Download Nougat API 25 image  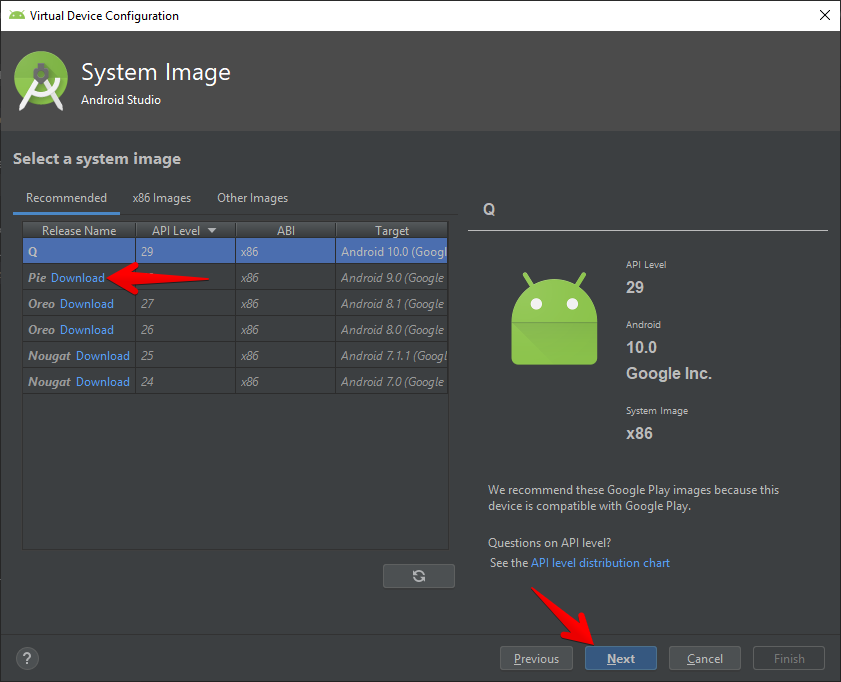[x=103, y=356]
